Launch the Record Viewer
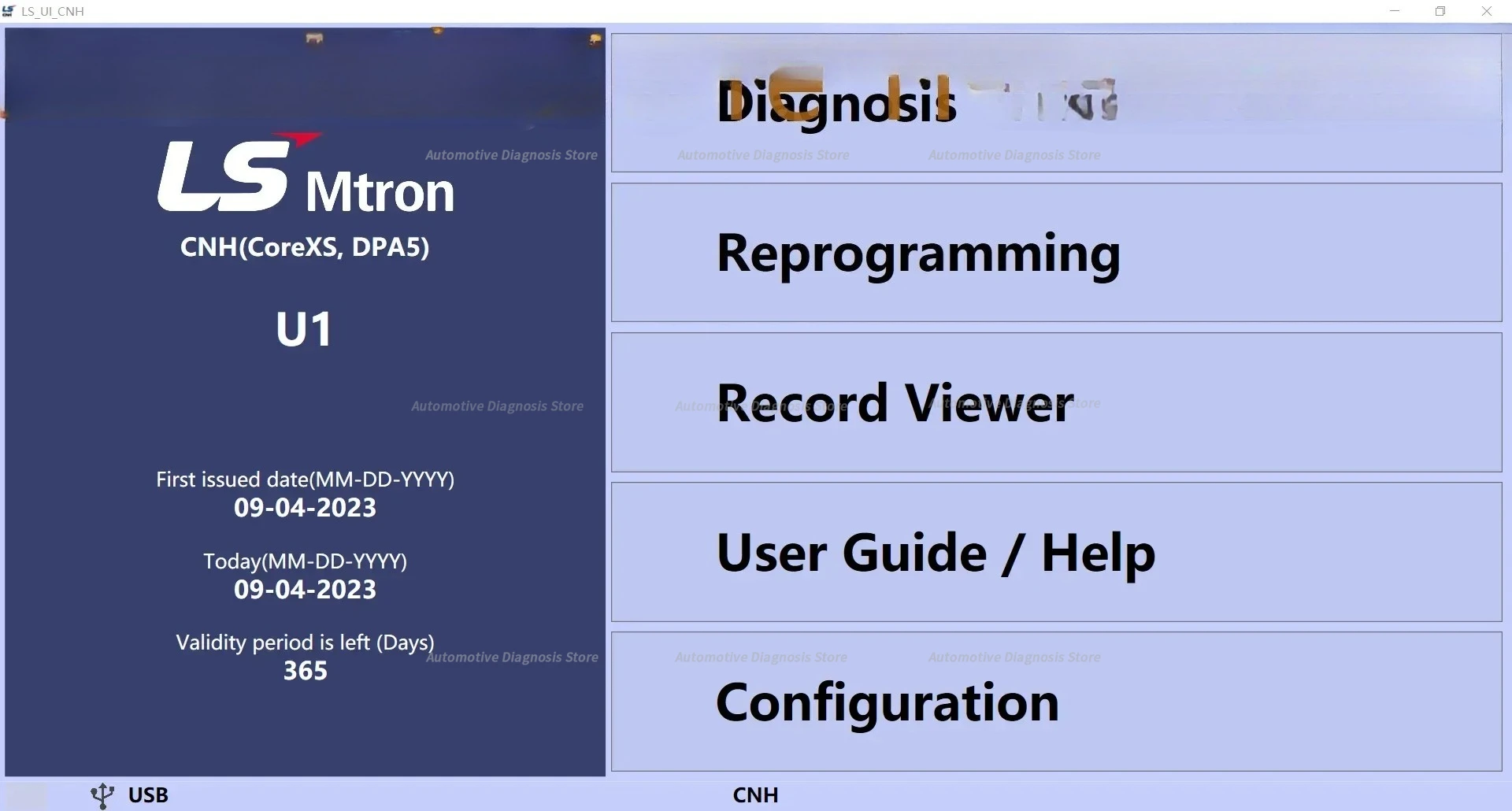Image resolution: width=1512 pixels, height=811 pixels. (1056, 402)
